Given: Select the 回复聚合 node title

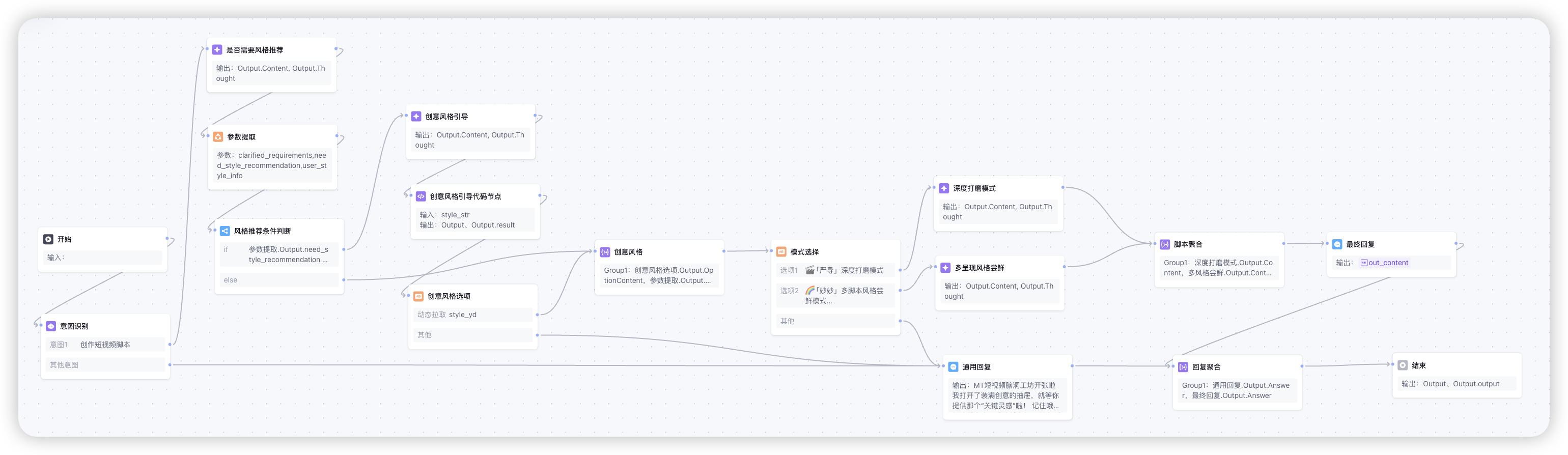Looking at the screenshot, I should point(1207,367).
